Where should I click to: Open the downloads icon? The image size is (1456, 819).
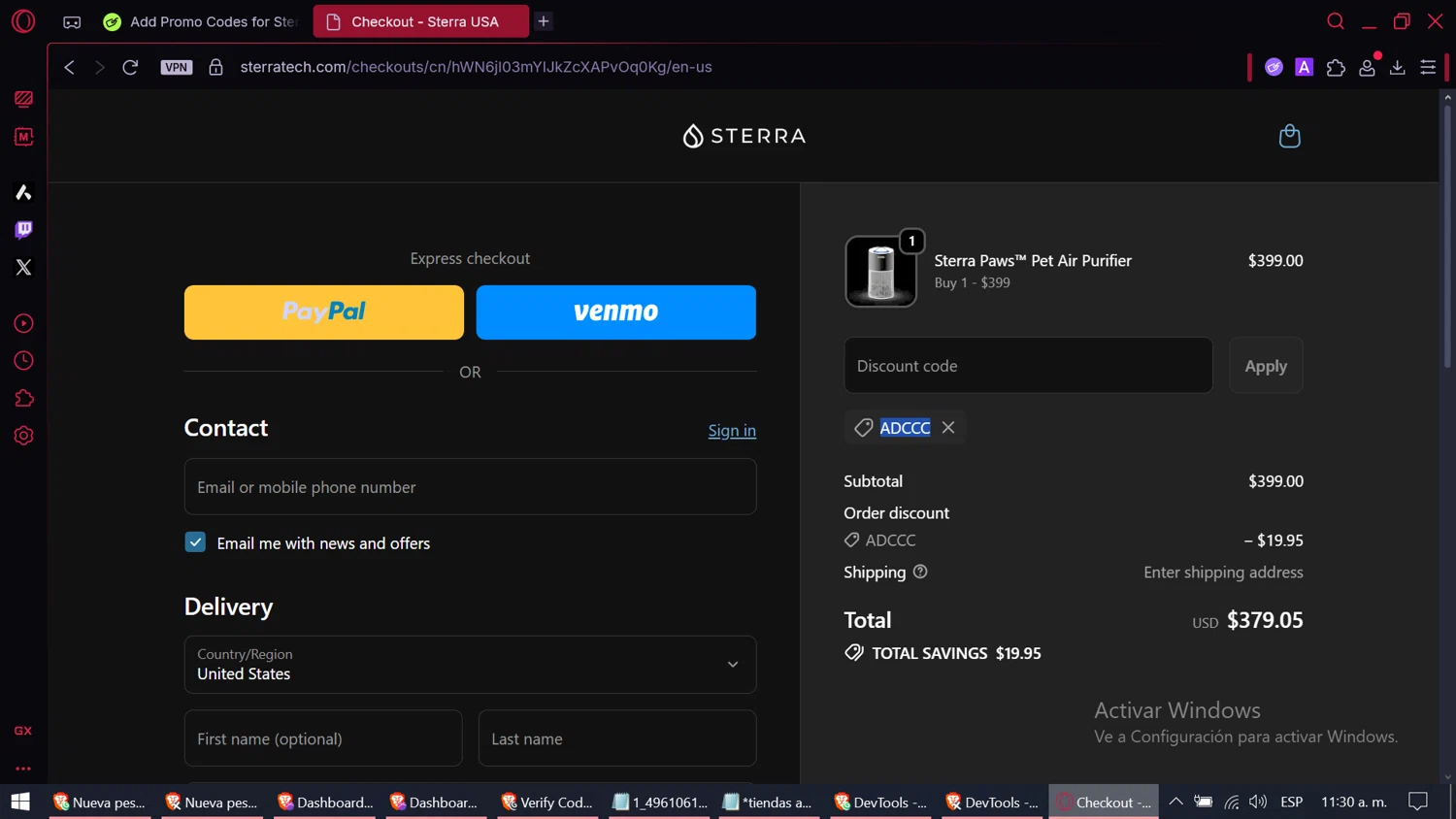pyautogui.click(x=1398, y=67)
